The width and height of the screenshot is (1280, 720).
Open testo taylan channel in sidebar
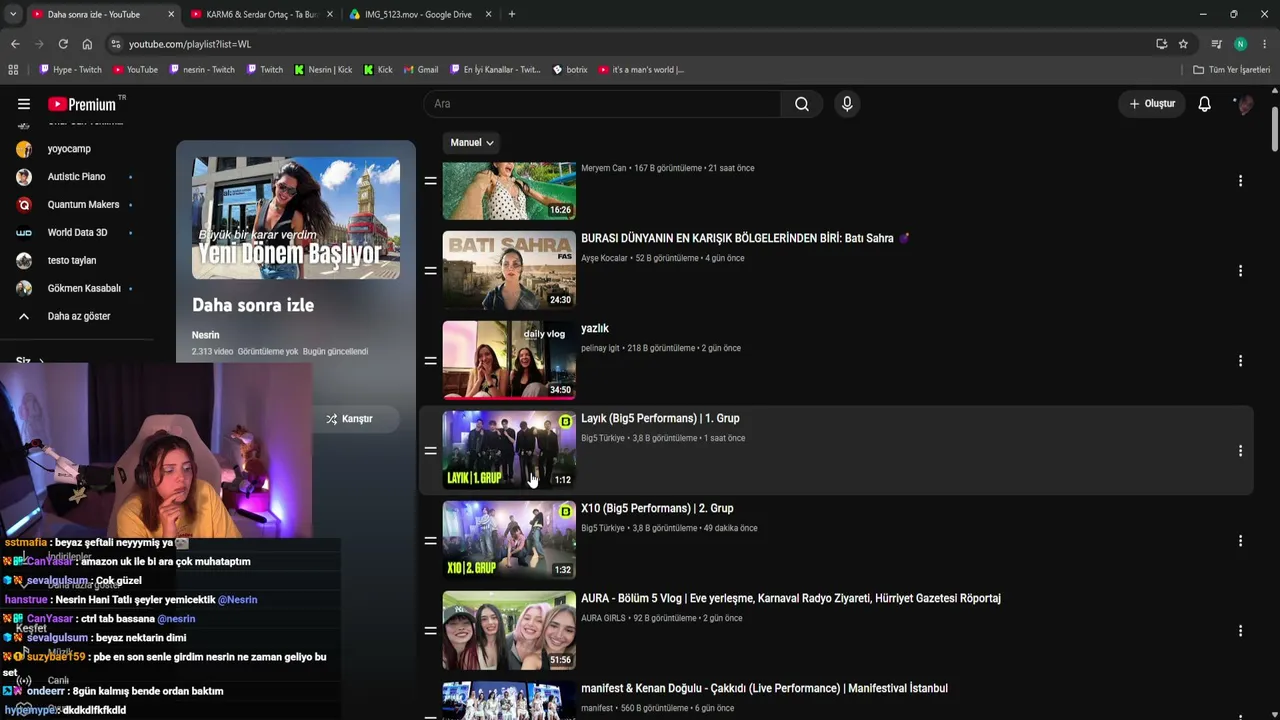72,261
